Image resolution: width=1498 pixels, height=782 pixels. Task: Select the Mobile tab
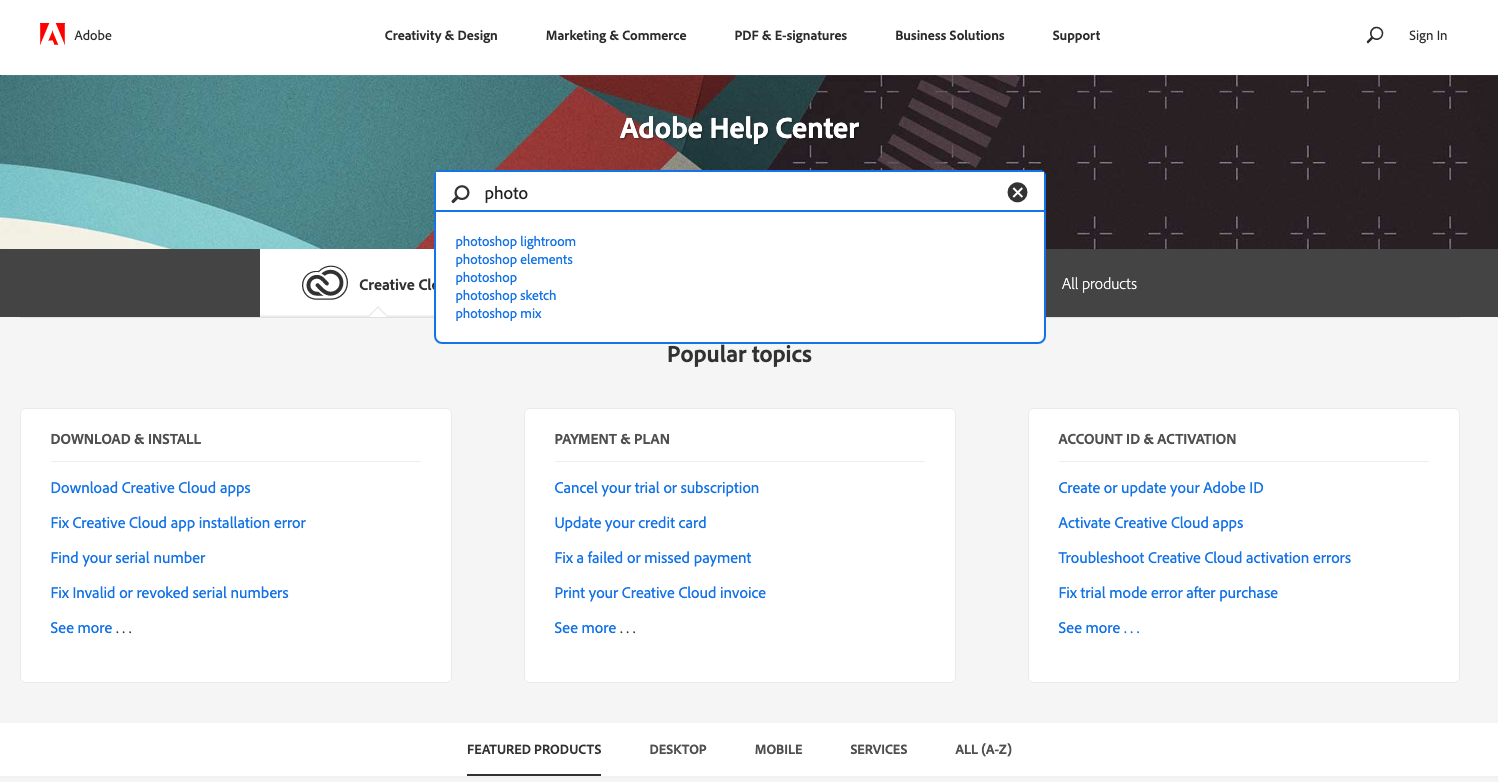click(778, 749)
